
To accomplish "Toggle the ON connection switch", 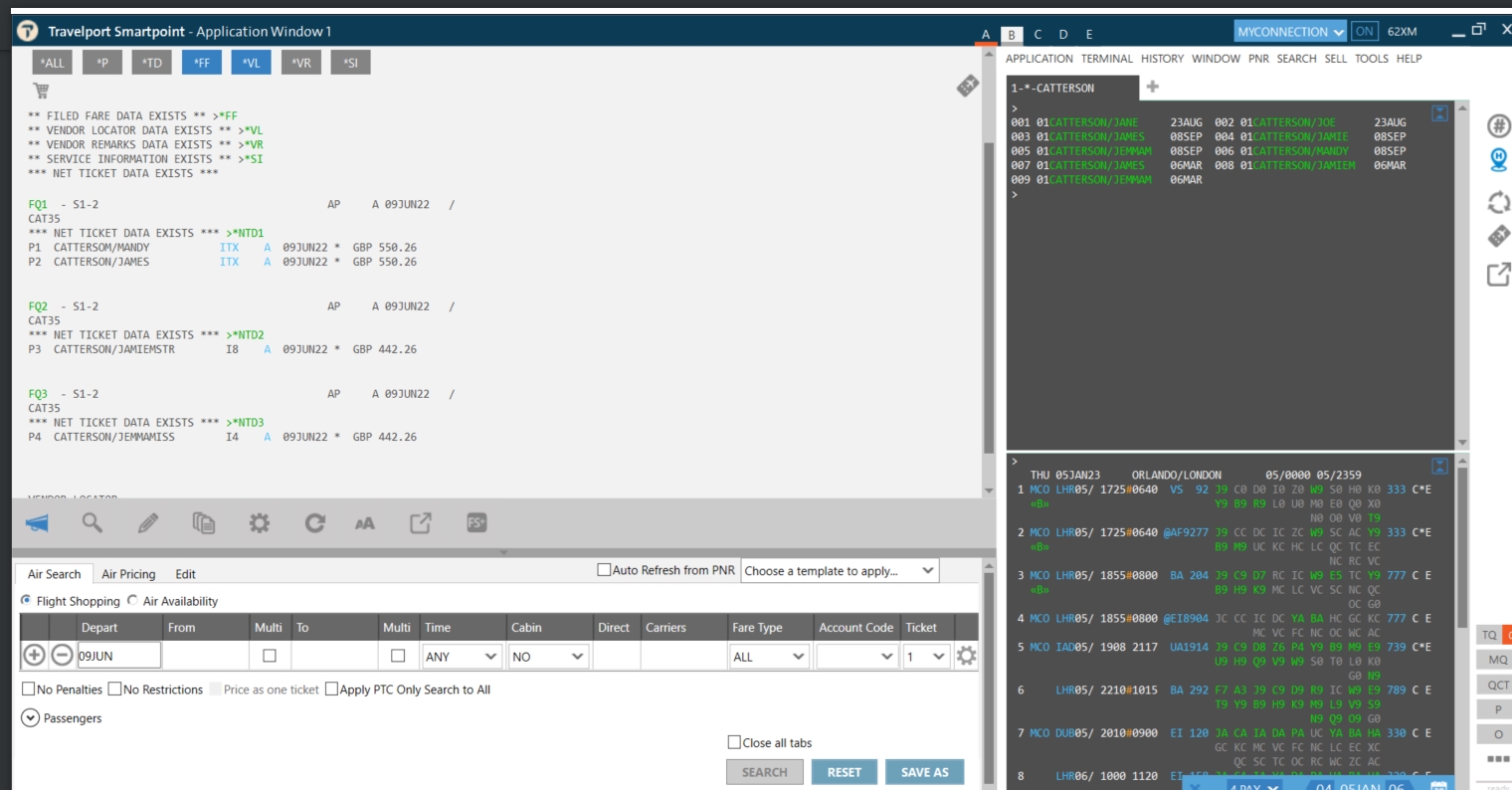I will [x=1364, y=32].
